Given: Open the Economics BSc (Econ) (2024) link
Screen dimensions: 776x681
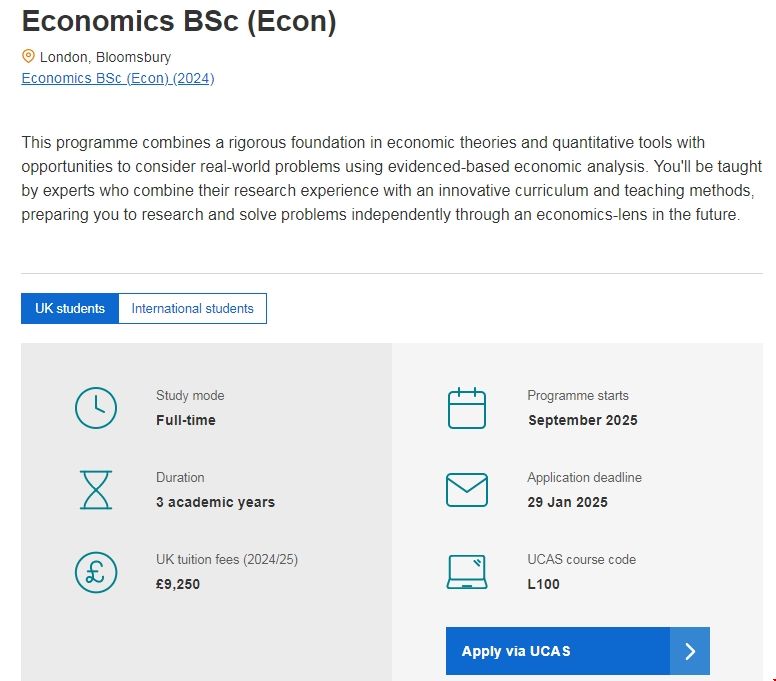Looking at the screenshot, I should pos(118,79).
